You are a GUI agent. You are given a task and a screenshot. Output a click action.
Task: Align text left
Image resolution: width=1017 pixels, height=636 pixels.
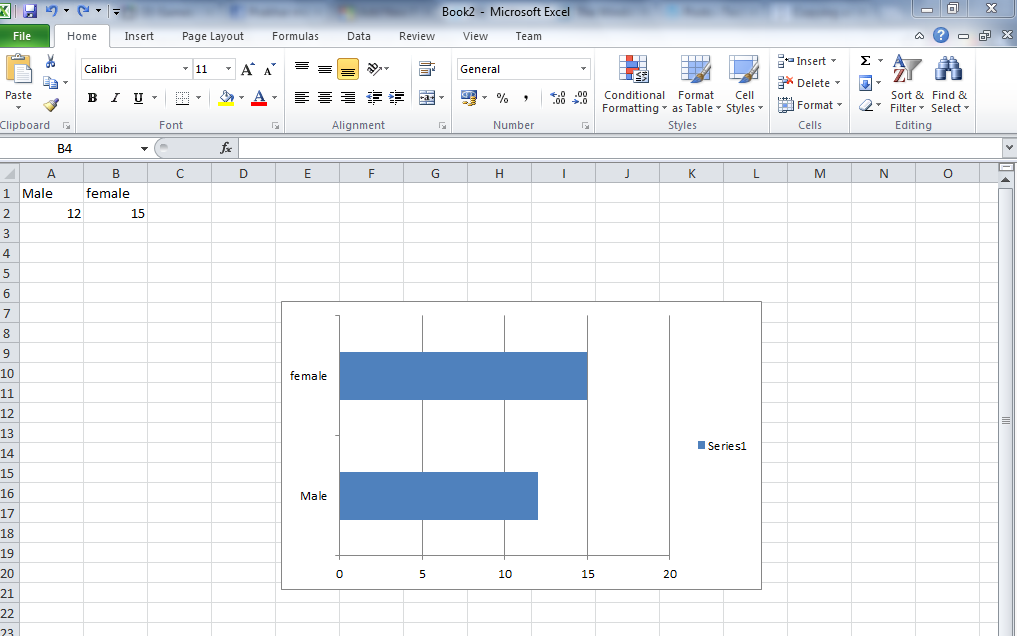point(302,98)
